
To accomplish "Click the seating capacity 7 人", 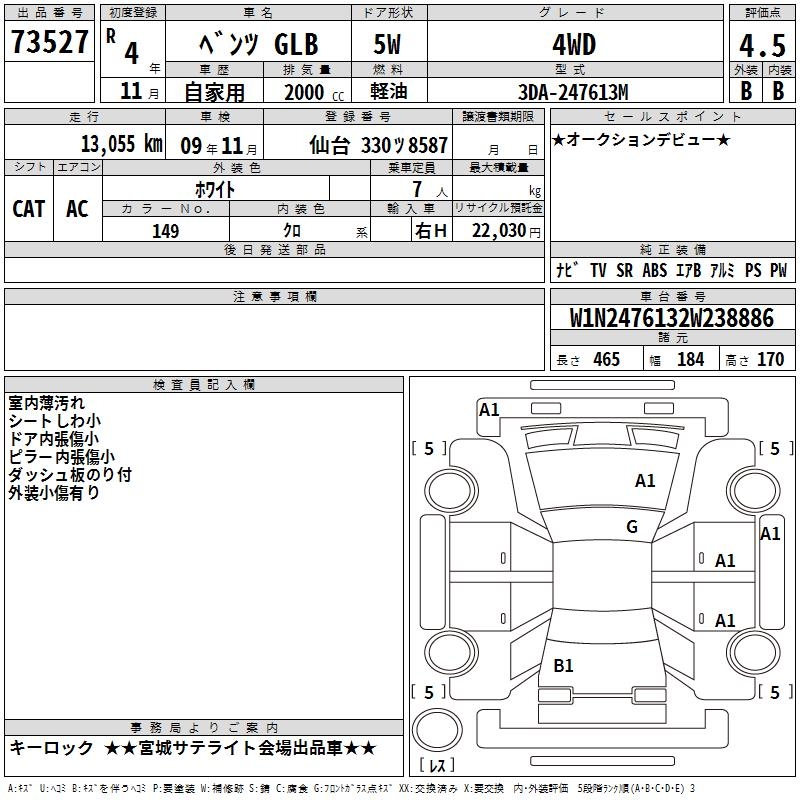I will [x=430, y=190].
